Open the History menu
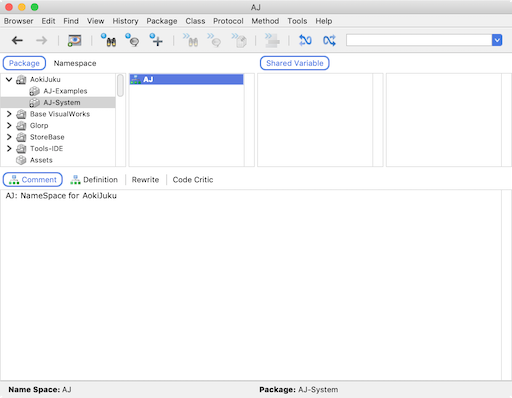Viewport: 512px width, 398px height. [125, 21]
